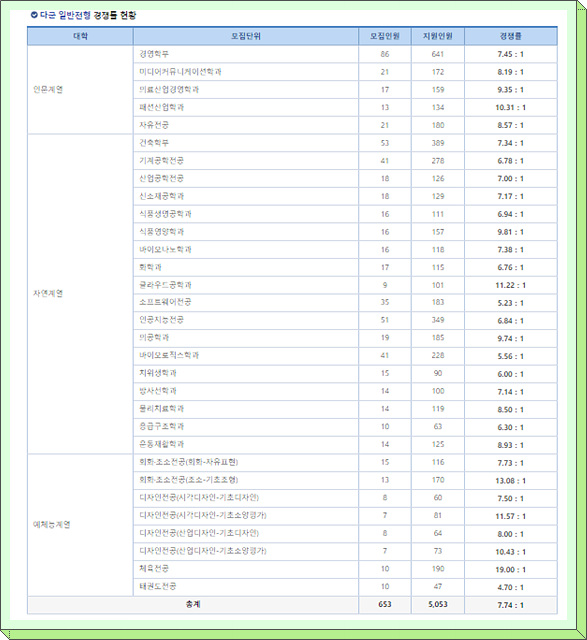Image resolution: width=587 pixels, height=640 pixels.
Task: Click the '응급구조학과' row name
Action: click(x=162, y=427)
